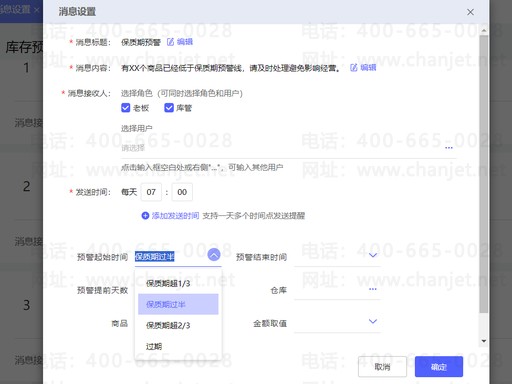This screenshot has height=384, width=512.
Task: Expand the 预警结束时间 dropdown
Action: [x=373, y=255]
